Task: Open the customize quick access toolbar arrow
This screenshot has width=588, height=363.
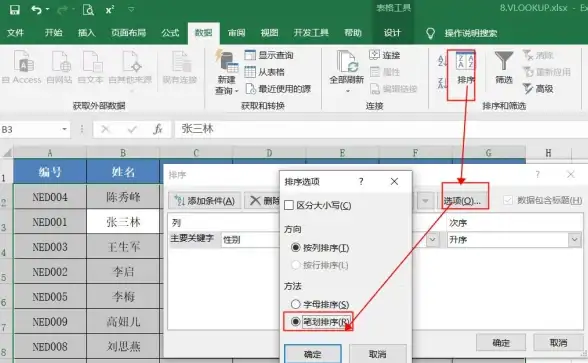Action: pyautogui.click(x=131, y=9)
